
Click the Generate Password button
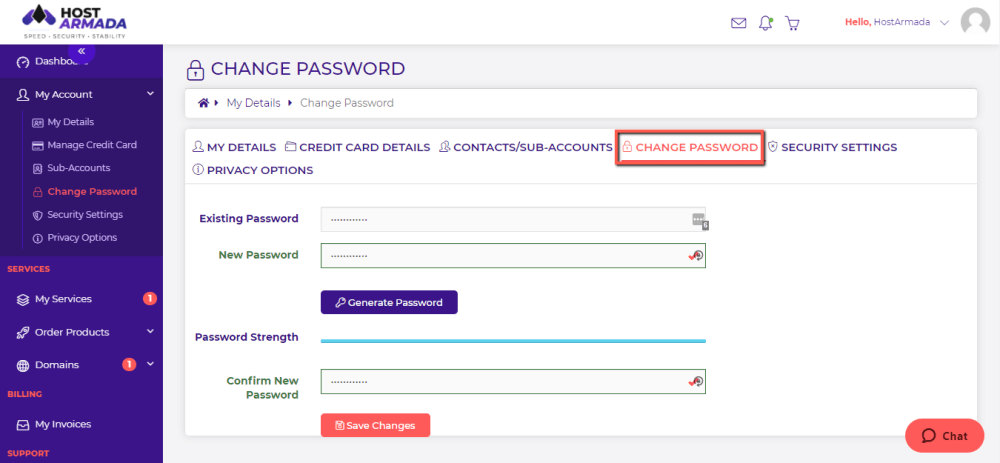pyautogui.click(x=389, y=302)
